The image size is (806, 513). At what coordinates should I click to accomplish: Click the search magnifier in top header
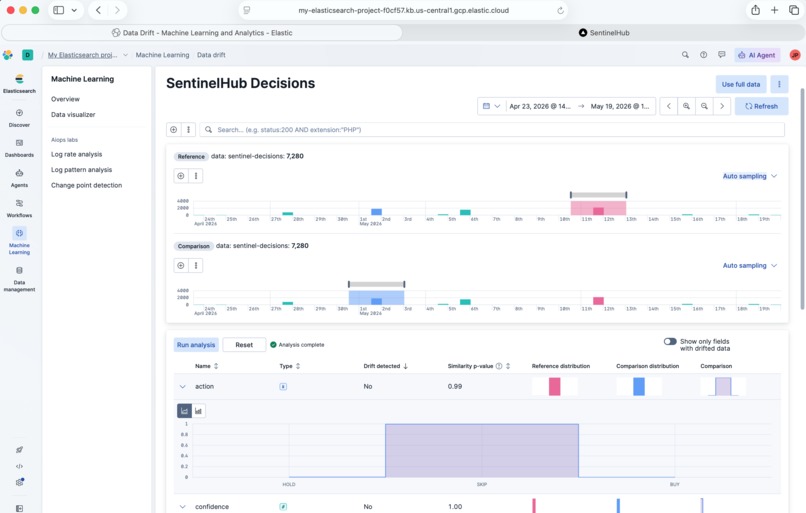(x=685, y=54)
